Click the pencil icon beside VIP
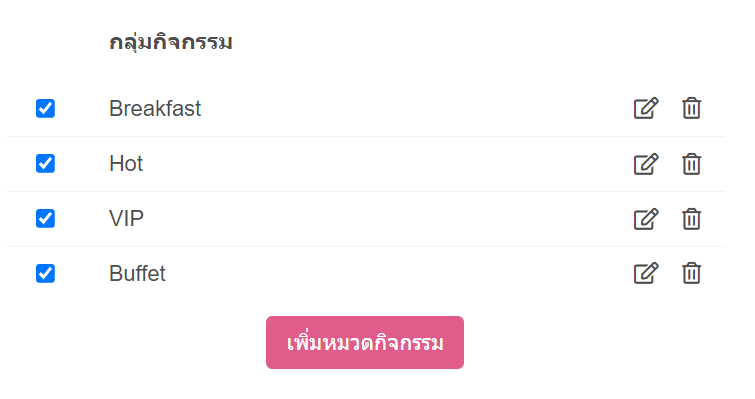 coord(646,219)
